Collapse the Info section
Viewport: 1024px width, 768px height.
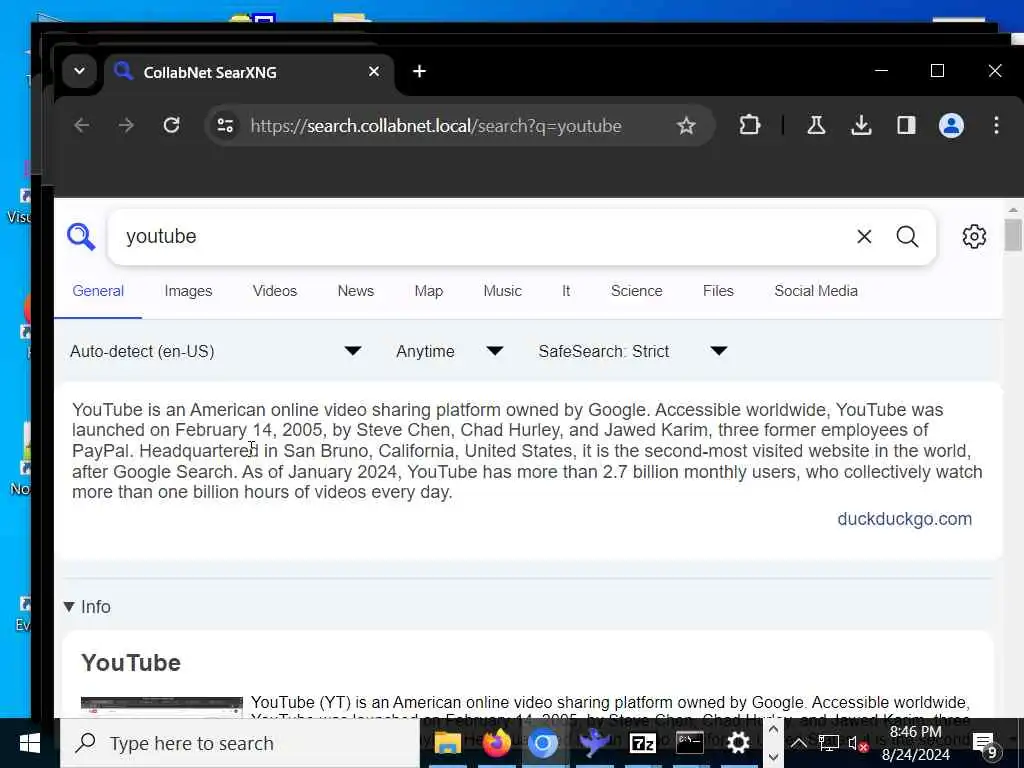click(x=88, y=607)
